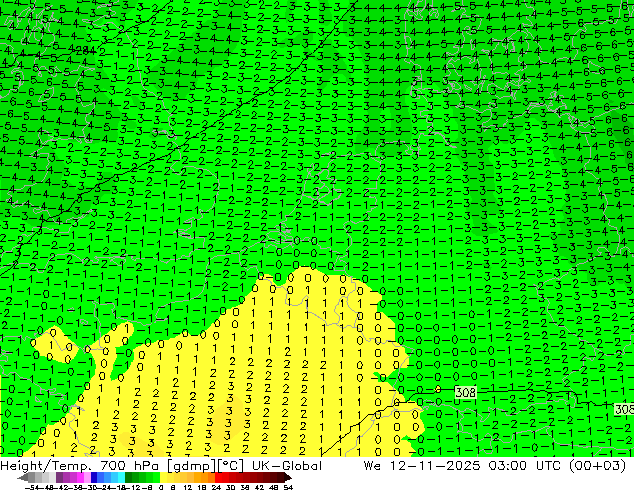This screenshot has width=634, height=490.
Task: Click the legend value '30'
Action: tap(230, 487)
